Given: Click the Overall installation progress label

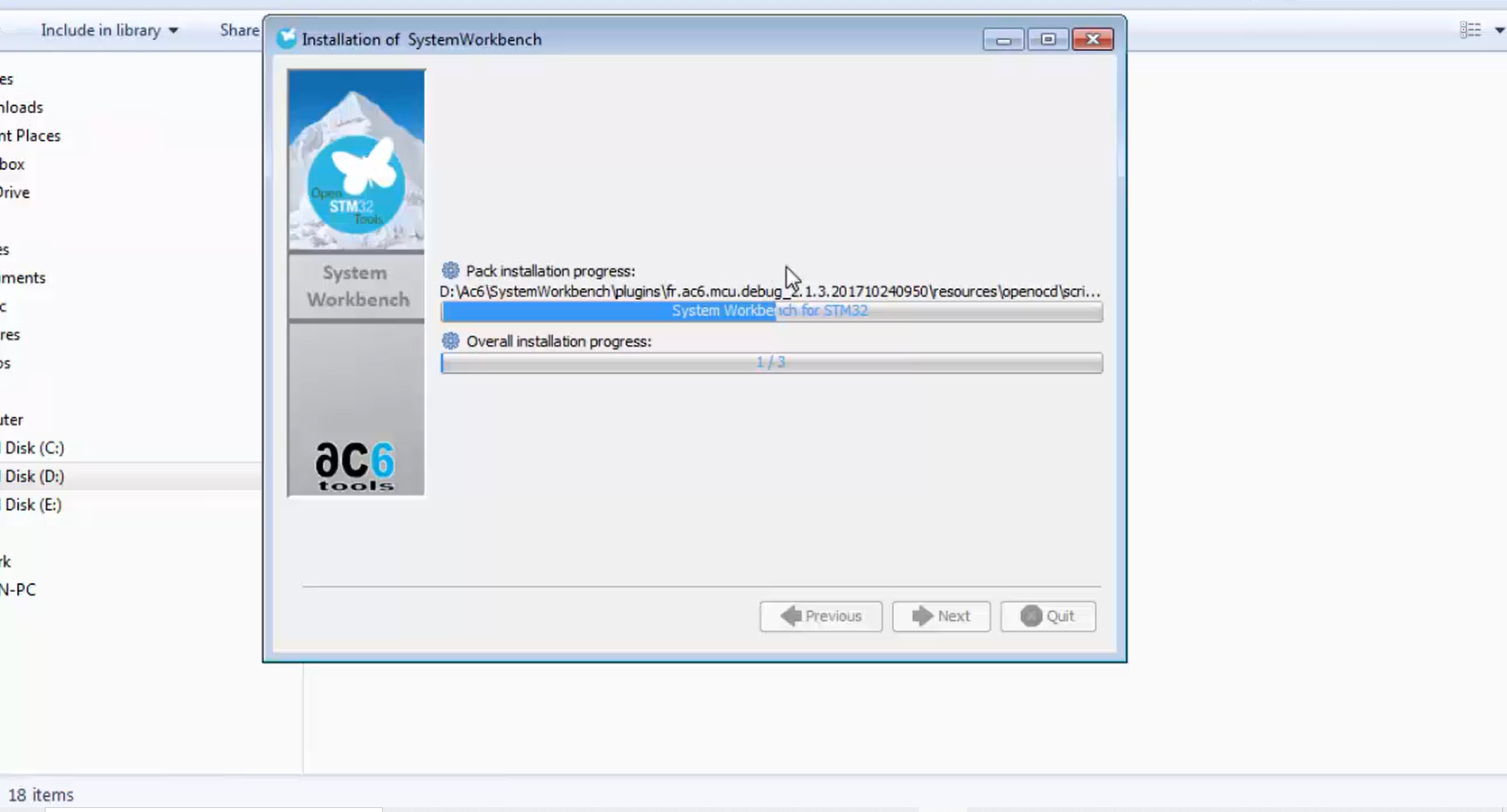Looking at the screenshot, I should point(559,341).
